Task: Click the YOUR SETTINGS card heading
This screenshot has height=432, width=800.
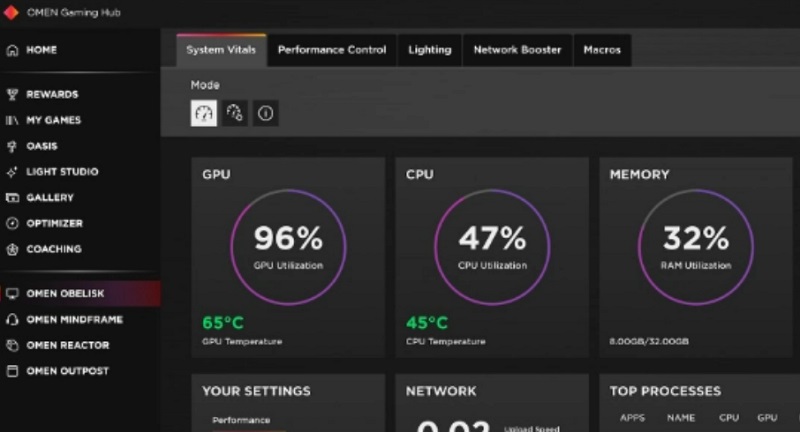Action: tap(256, 391)
